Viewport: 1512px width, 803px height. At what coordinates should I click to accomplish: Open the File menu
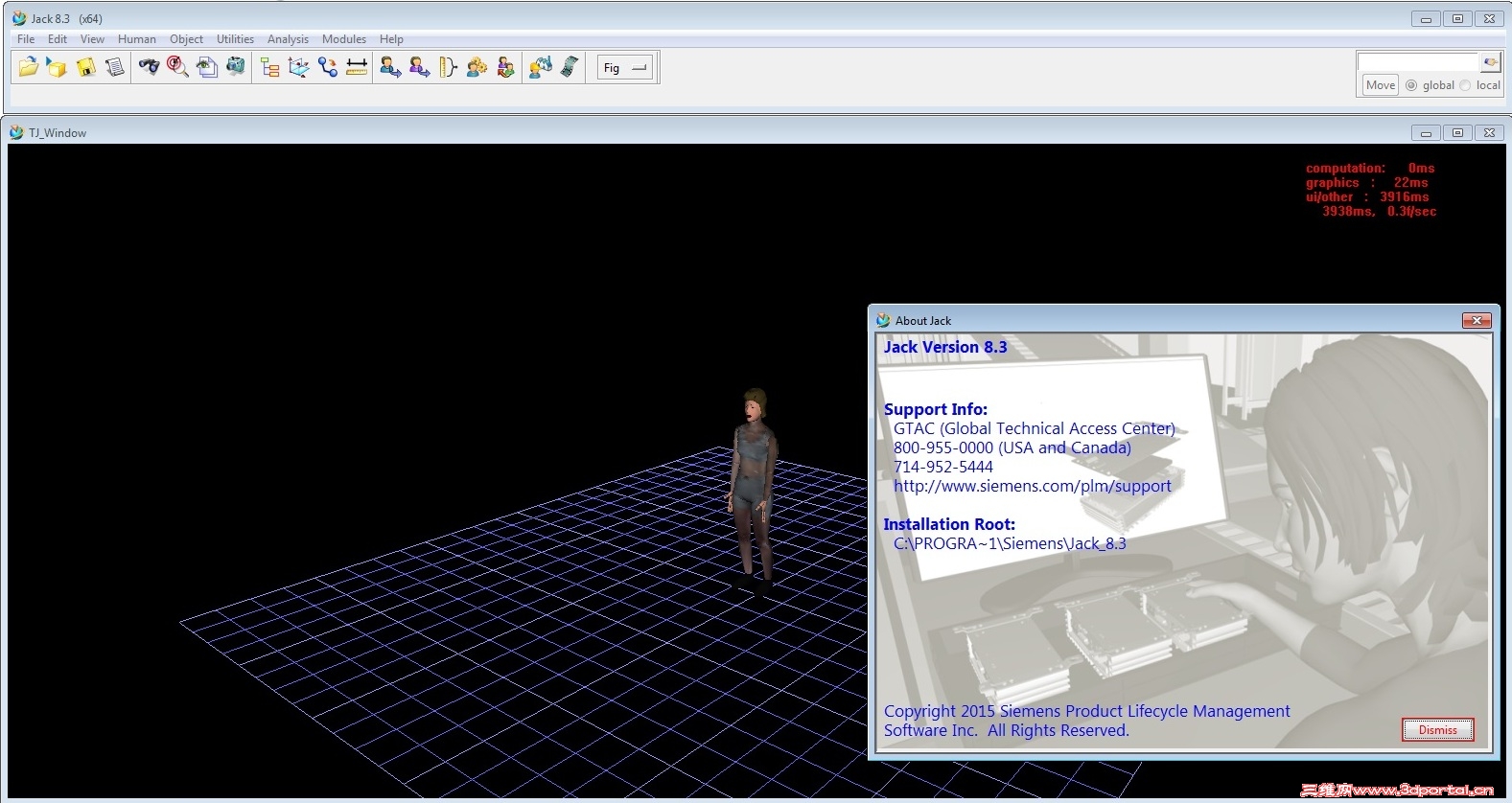[x=26, y=39]
